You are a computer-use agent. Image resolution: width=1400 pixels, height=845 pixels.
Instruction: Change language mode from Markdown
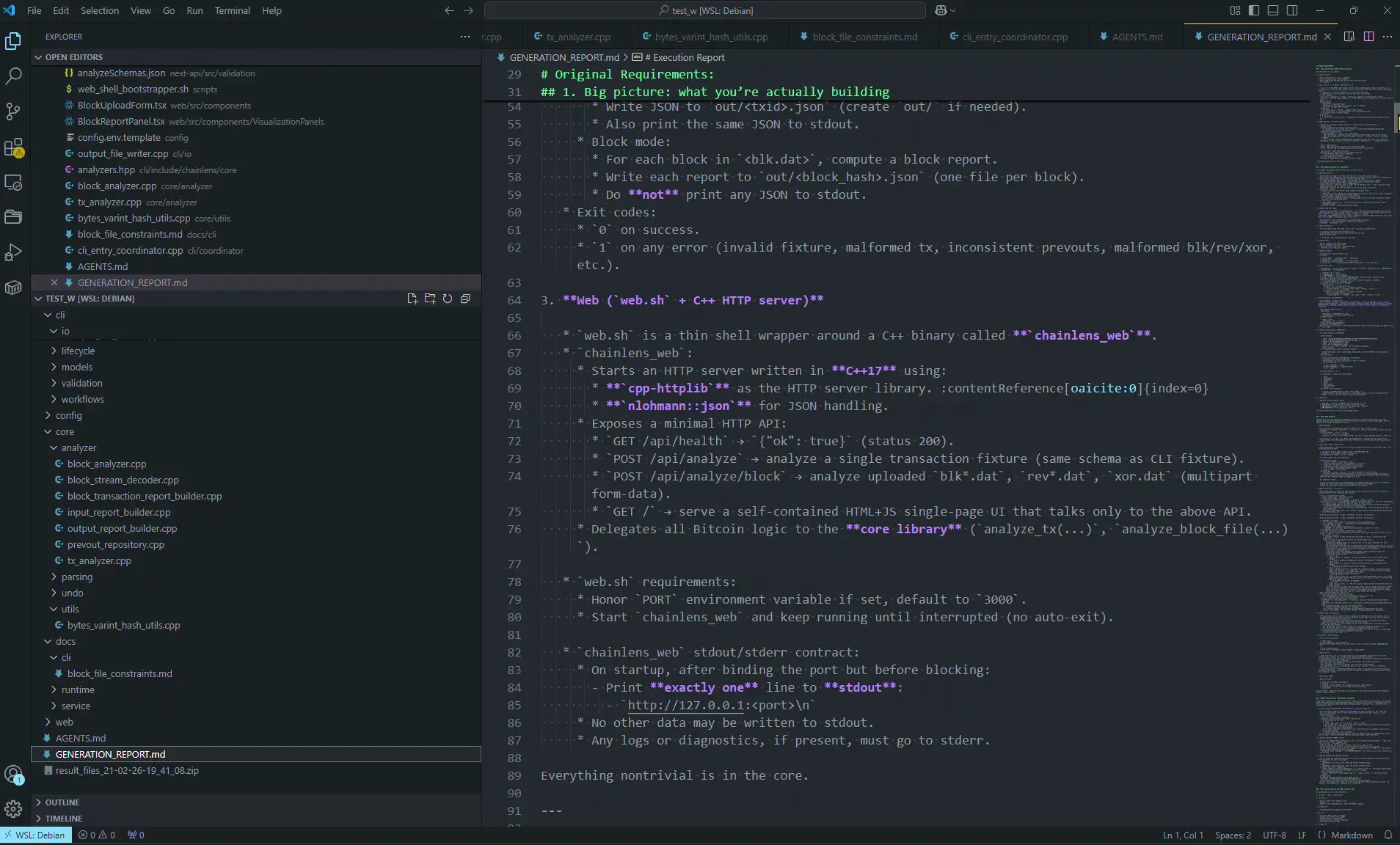(1352, 835)
